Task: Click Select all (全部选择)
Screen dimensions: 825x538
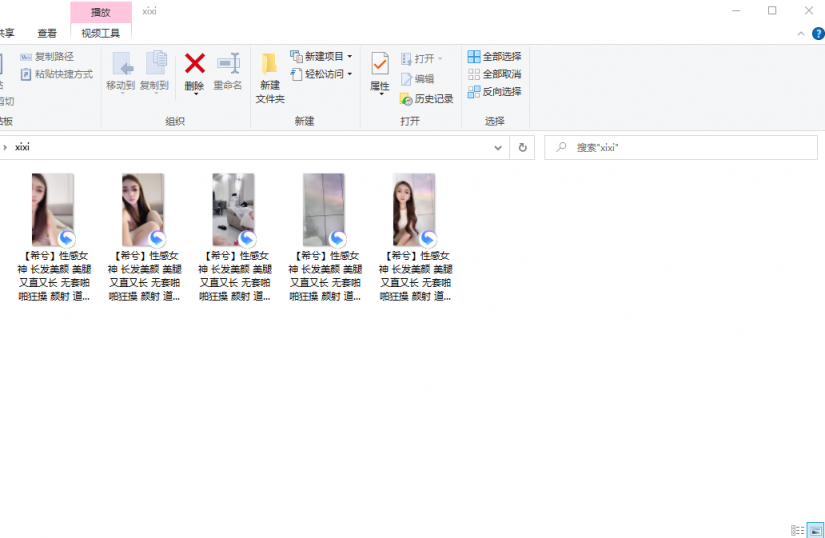Action: (x=494, y=57)
